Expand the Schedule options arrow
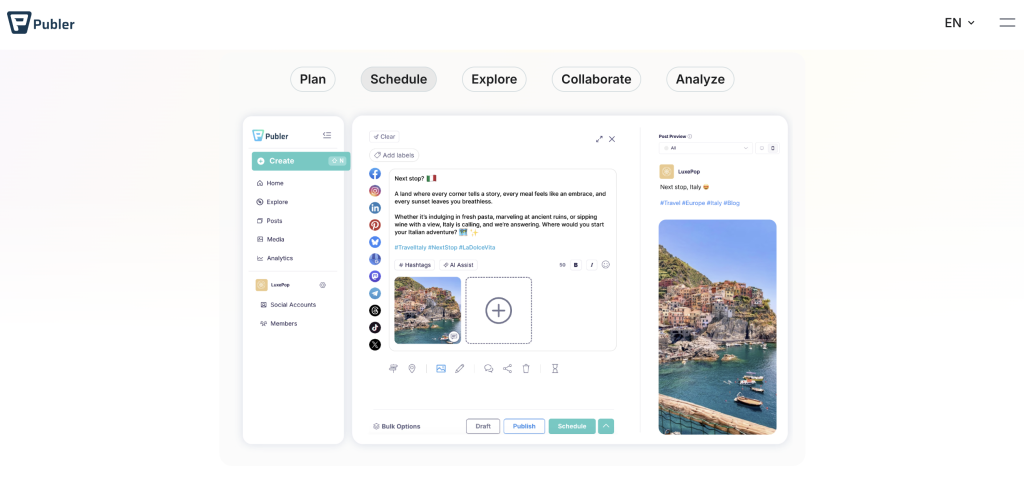 pos(605,426)
